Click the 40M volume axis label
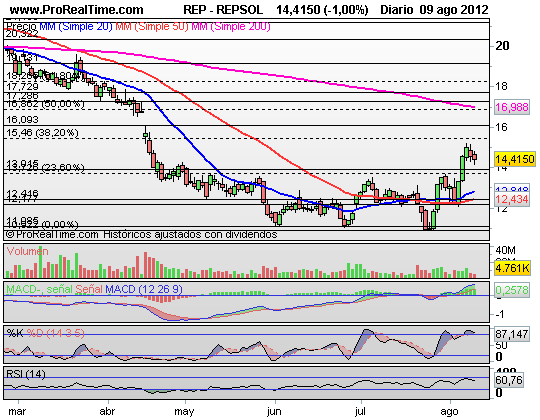Image resolution: width=540 pixels, height=420 pixels. [505, 251]
